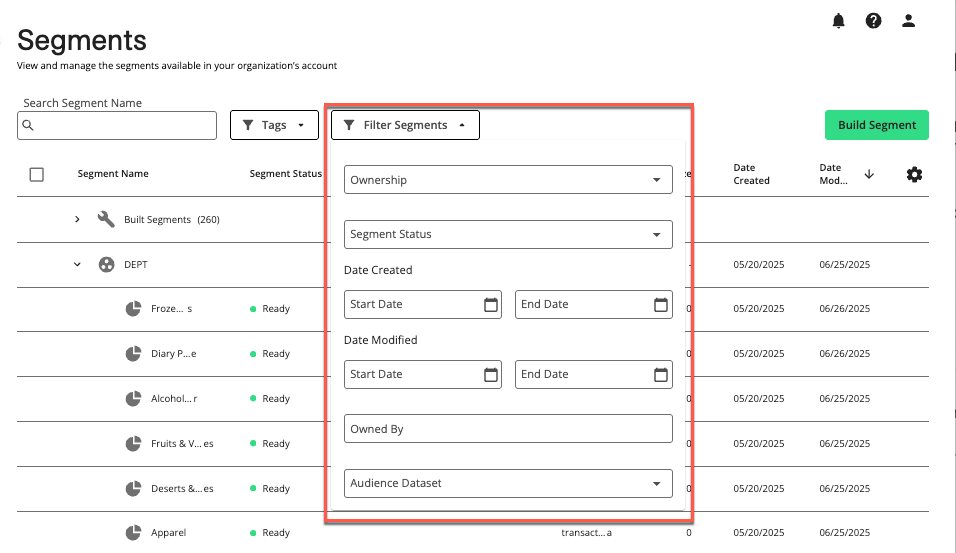Open the Tags dropdown
956x553 pixels.
(x=274, y=125)
